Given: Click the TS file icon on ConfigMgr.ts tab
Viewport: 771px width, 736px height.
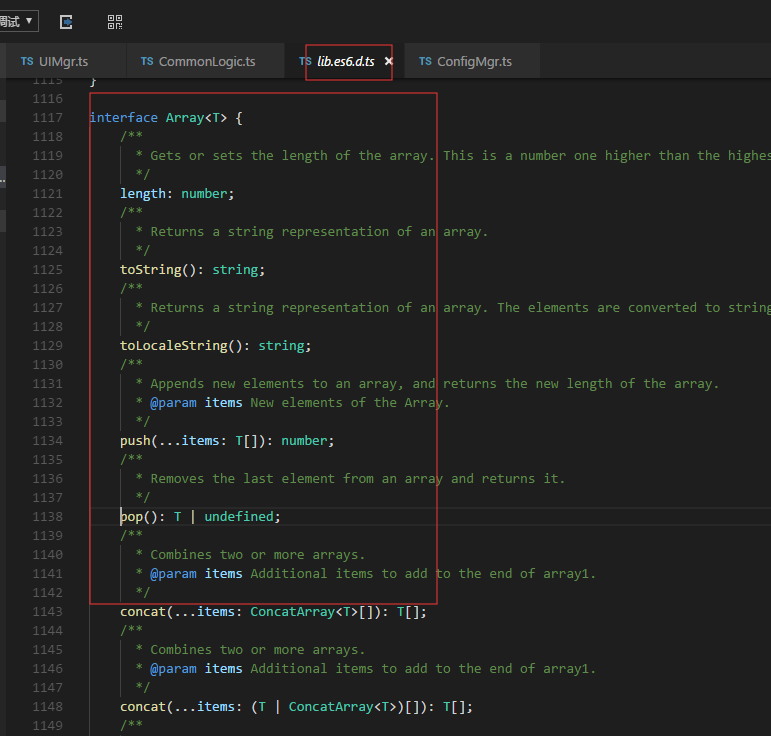Looking at the screenshot, I should coord(425,62).
